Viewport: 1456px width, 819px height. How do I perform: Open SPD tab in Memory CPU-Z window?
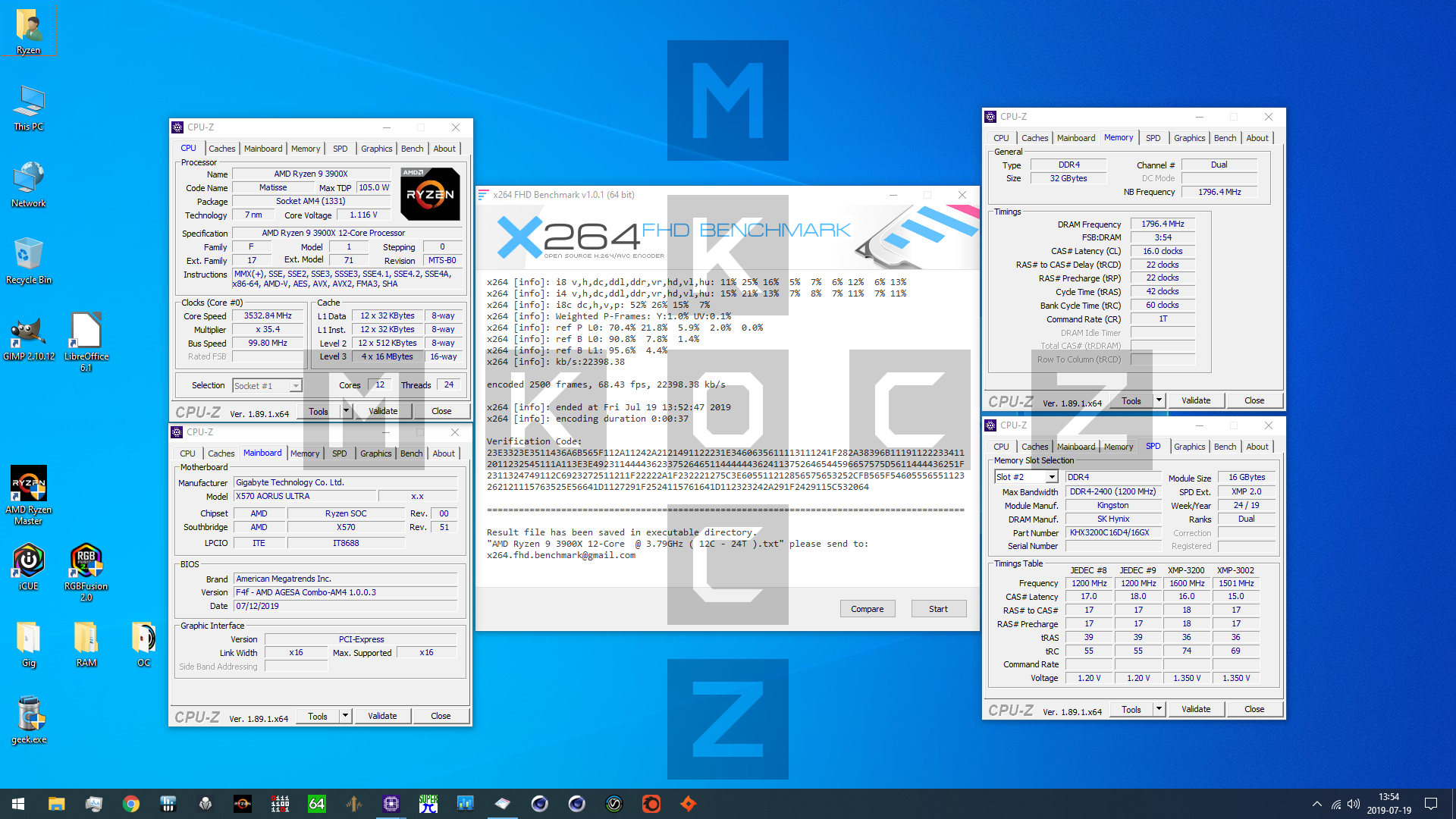pos(1153,138)
